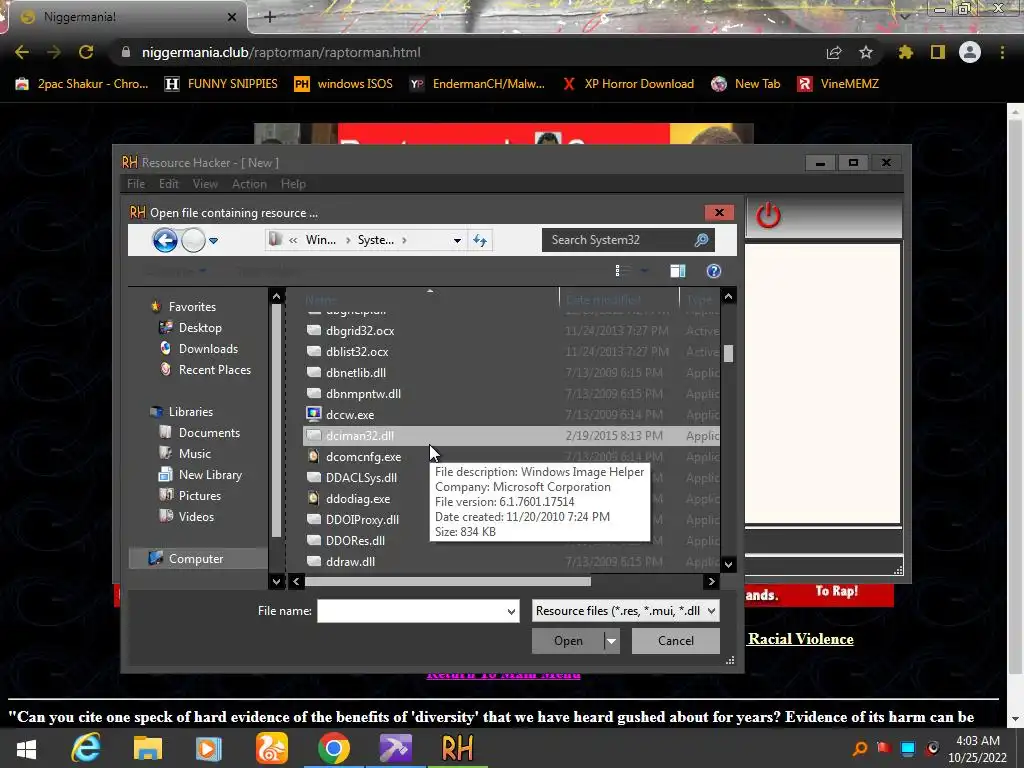The image size is (1024, 768).
Task: Open the Windows Start button
Action: (x=26, y=748)
